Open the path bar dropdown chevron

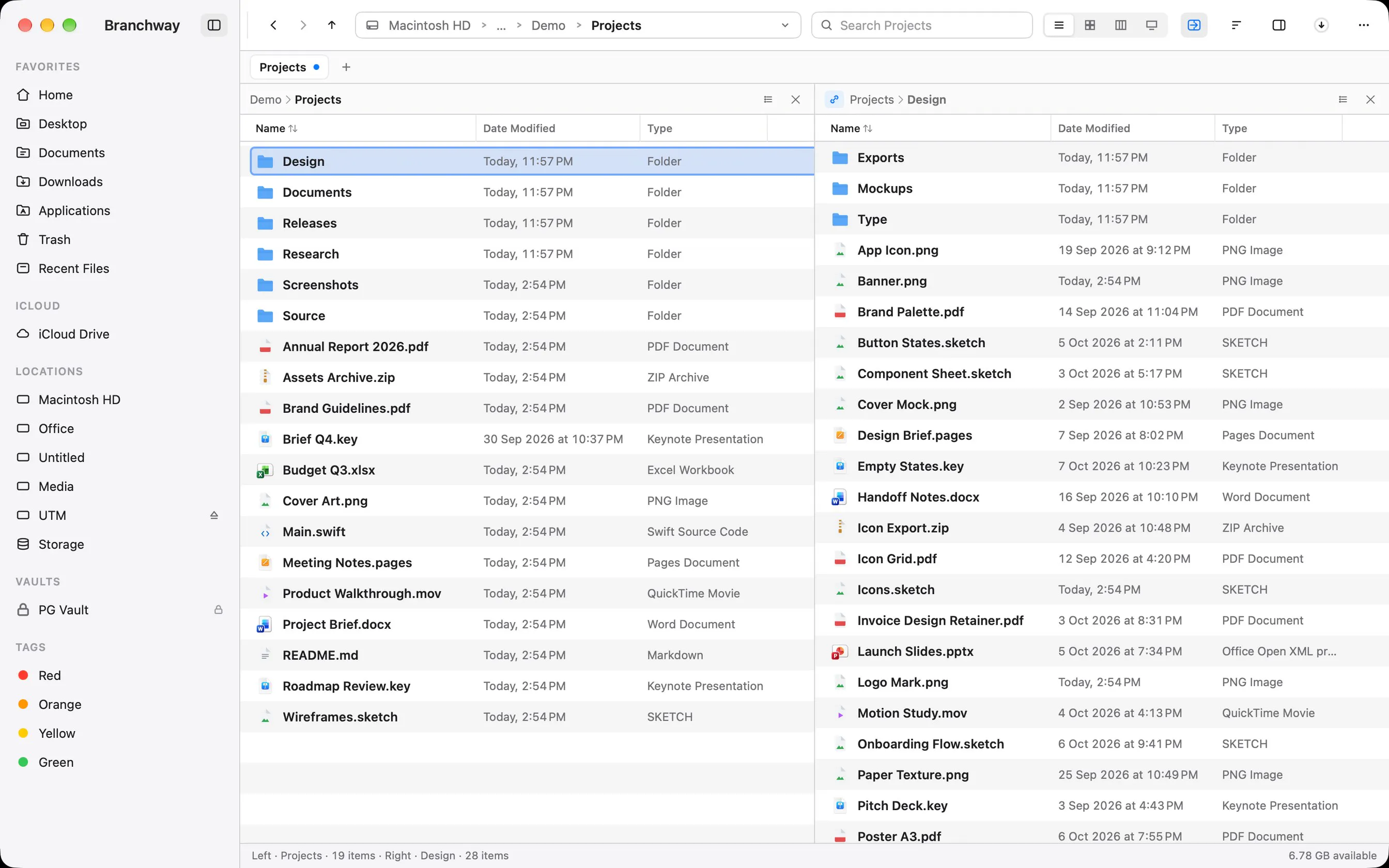pos(784,25)
